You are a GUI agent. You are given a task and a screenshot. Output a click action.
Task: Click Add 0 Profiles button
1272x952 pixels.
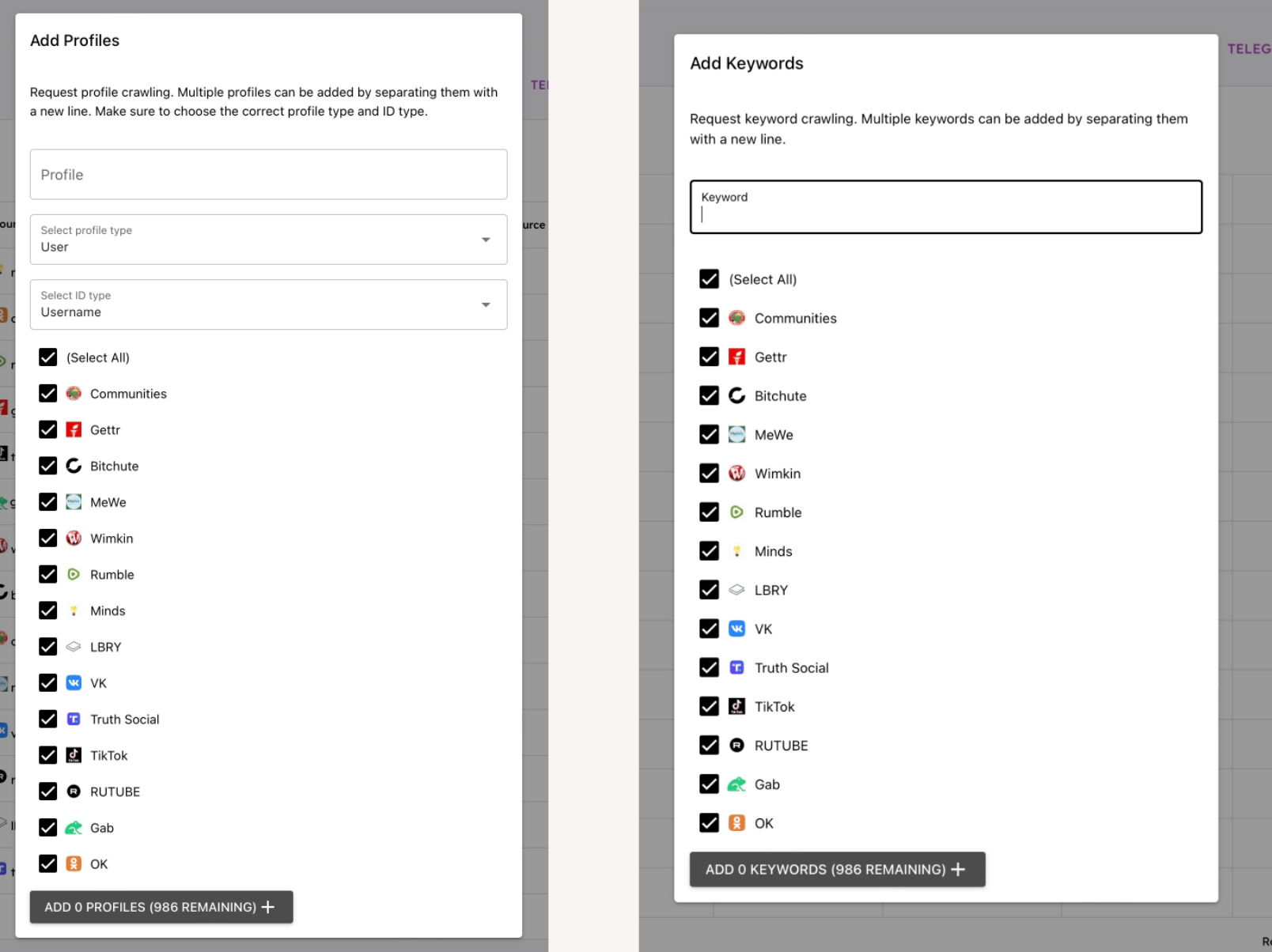click(x=161, y=907)
